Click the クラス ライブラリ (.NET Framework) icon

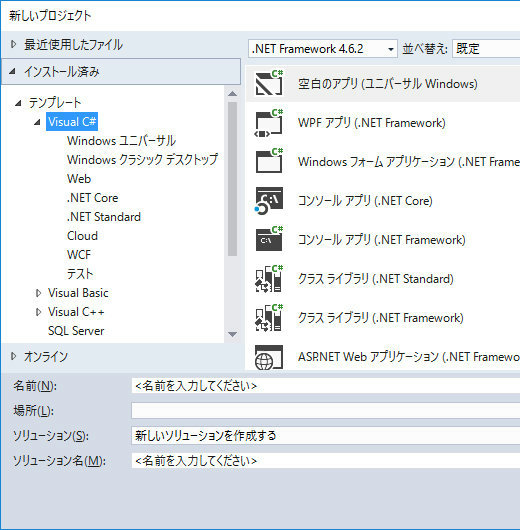(269, 317)
